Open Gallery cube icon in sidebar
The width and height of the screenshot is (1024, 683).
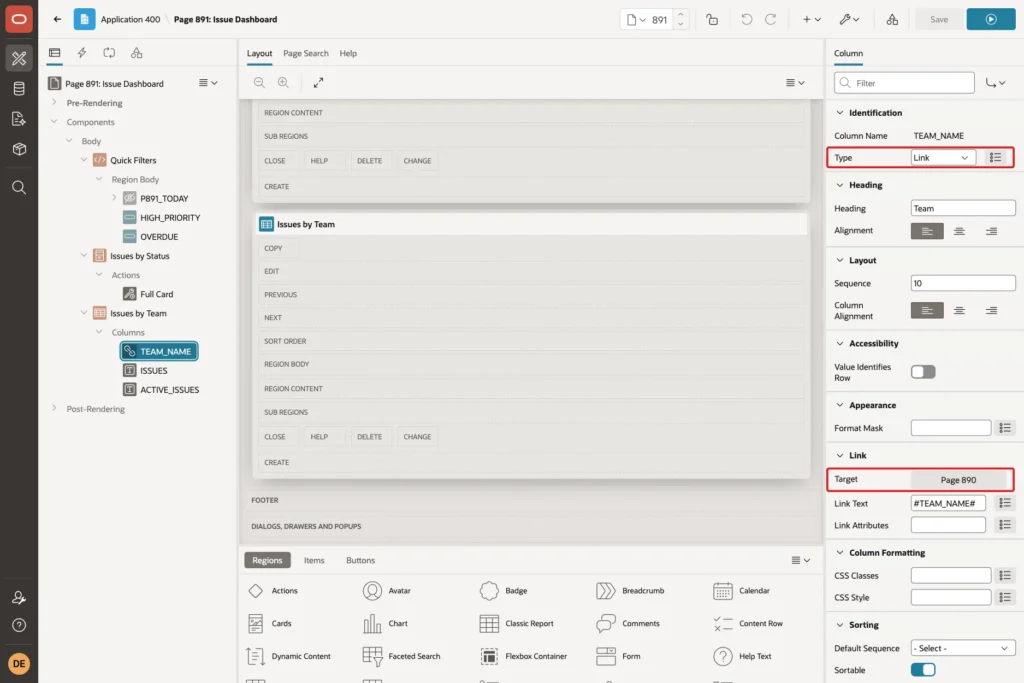[19, 149]
